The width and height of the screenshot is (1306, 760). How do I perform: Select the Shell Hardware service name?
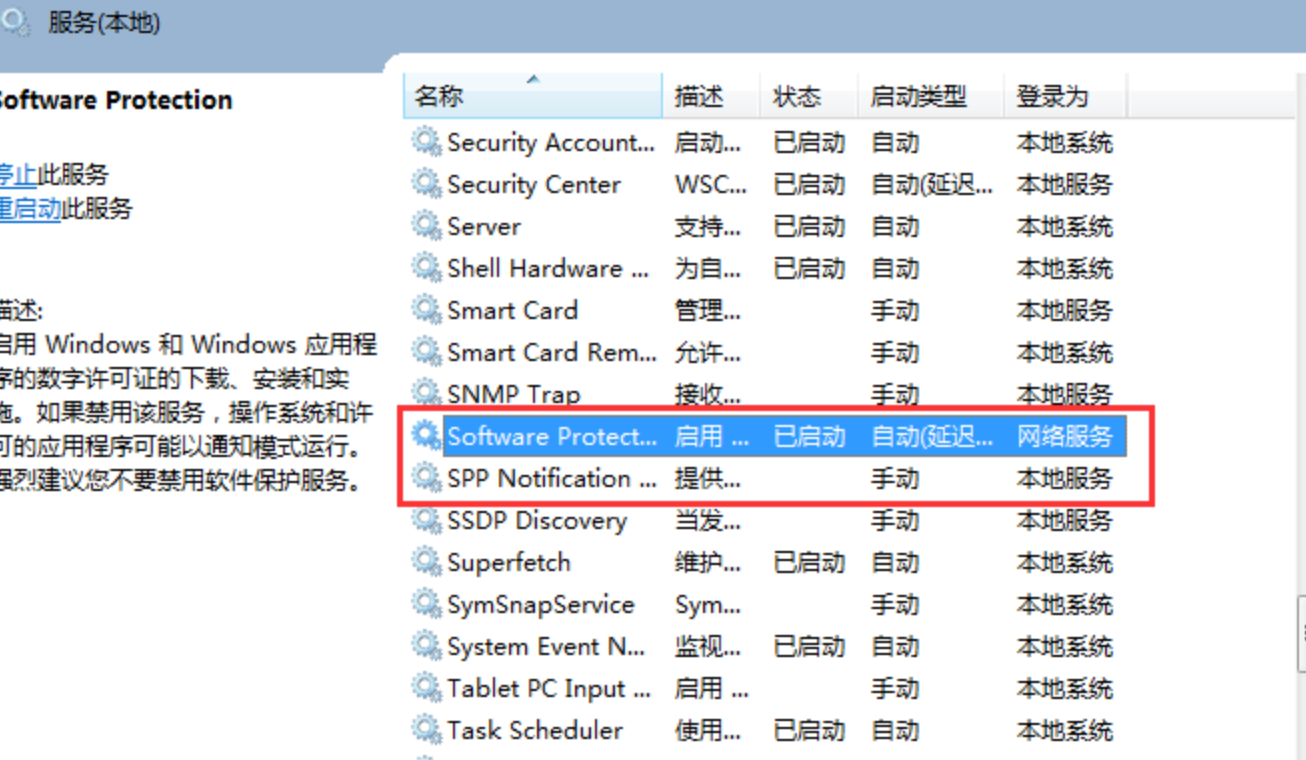click(x=549, y=268)
